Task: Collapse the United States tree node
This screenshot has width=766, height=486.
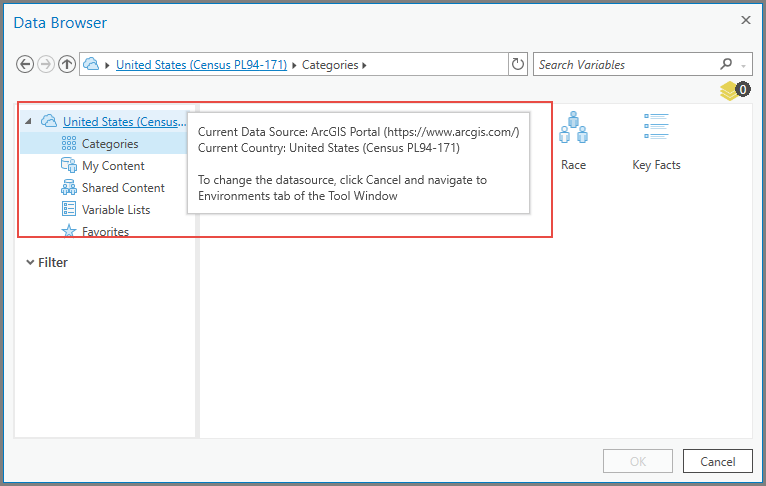Action: pyautogui.click(x=27, y=122)
